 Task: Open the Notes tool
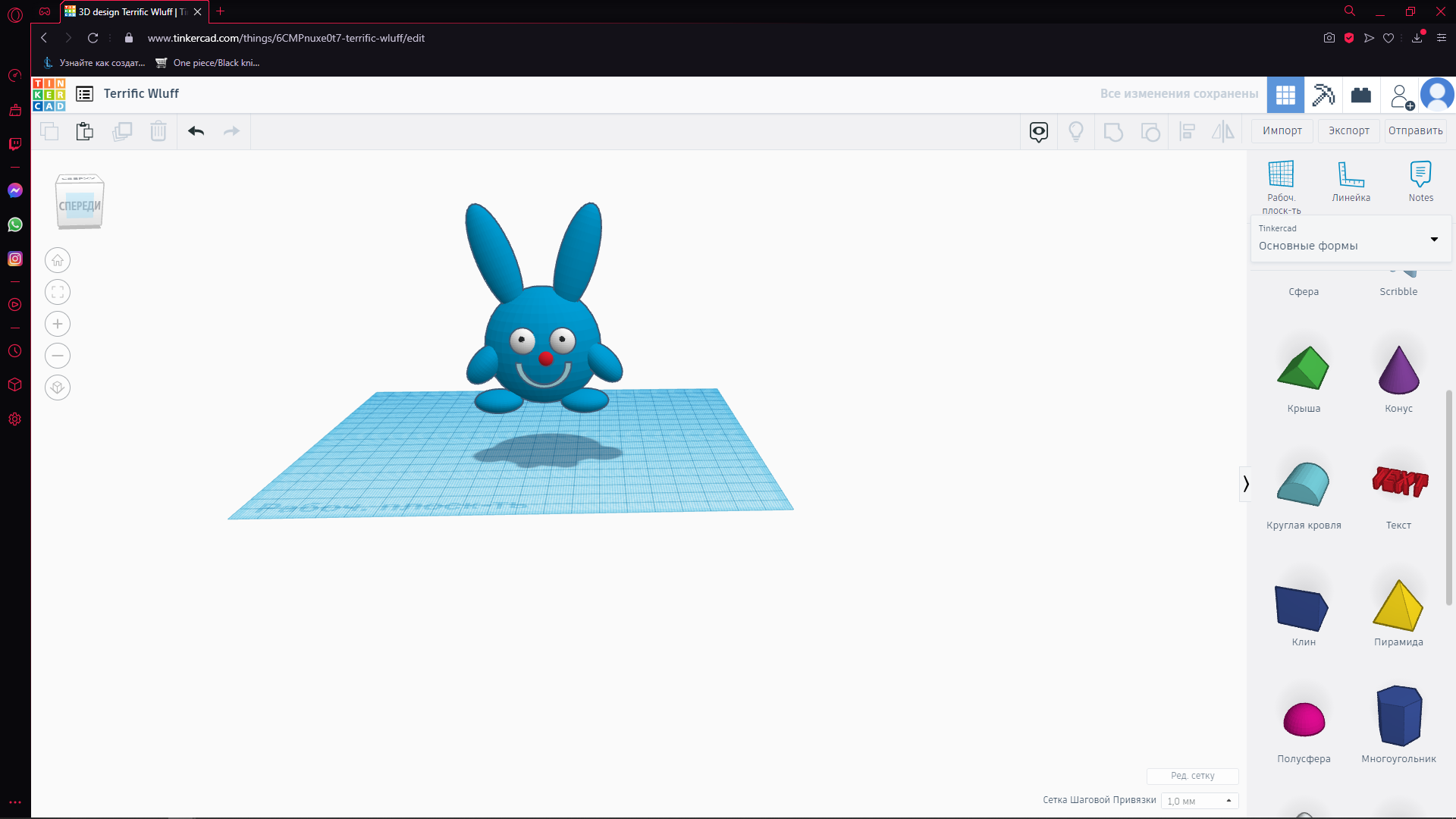click(x=1420, y=180)
